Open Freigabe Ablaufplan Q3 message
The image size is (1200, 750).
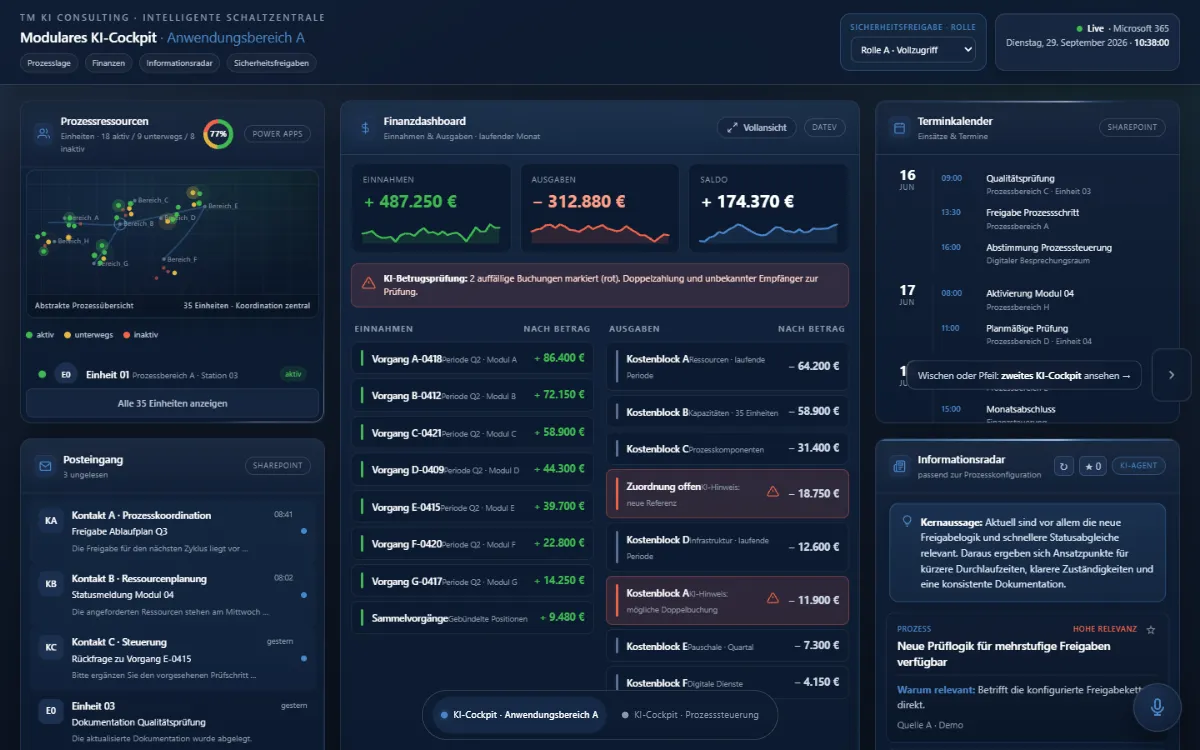pyautogui.click(x=172, y=531)
